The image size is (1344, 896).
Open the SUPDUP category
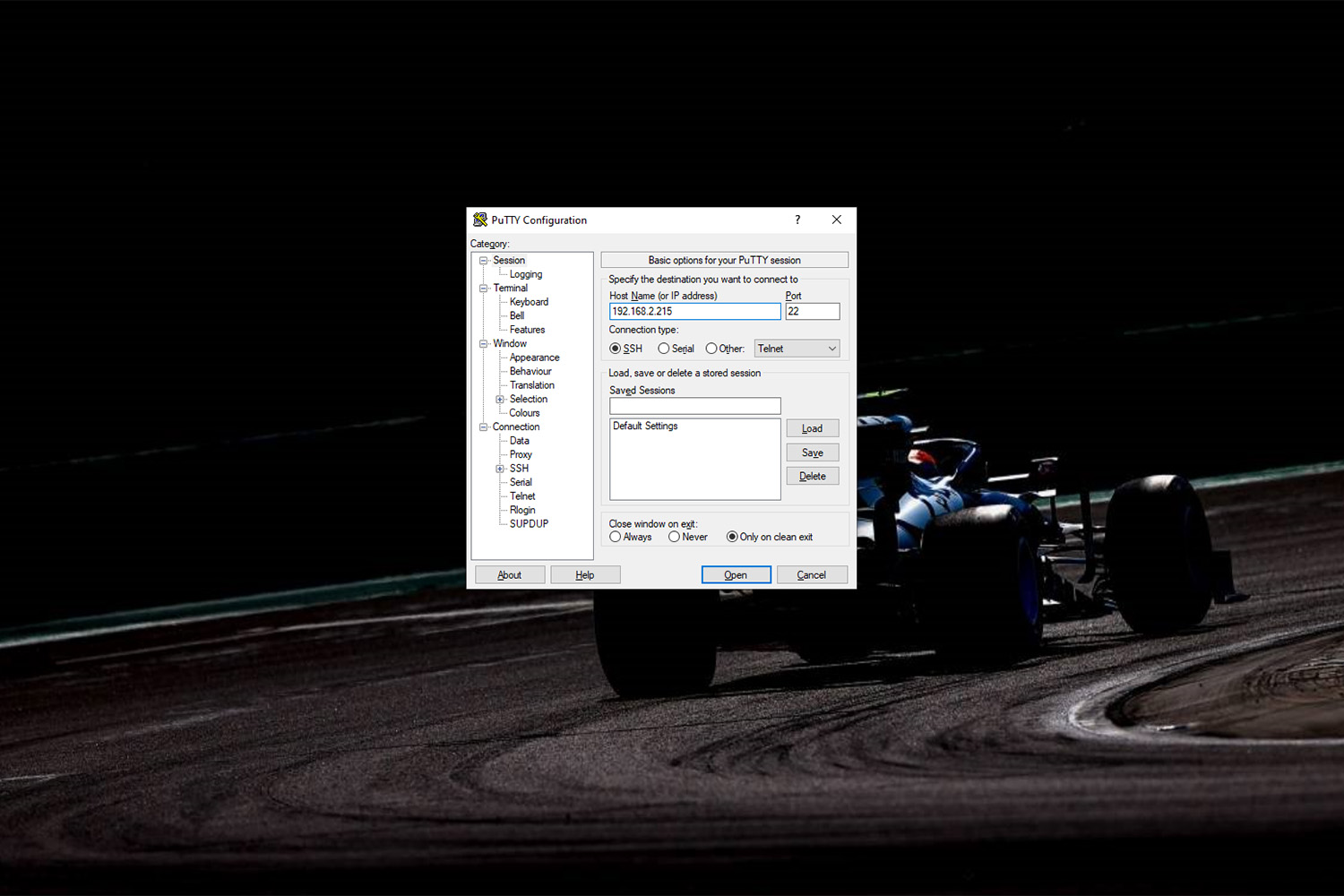529,524
